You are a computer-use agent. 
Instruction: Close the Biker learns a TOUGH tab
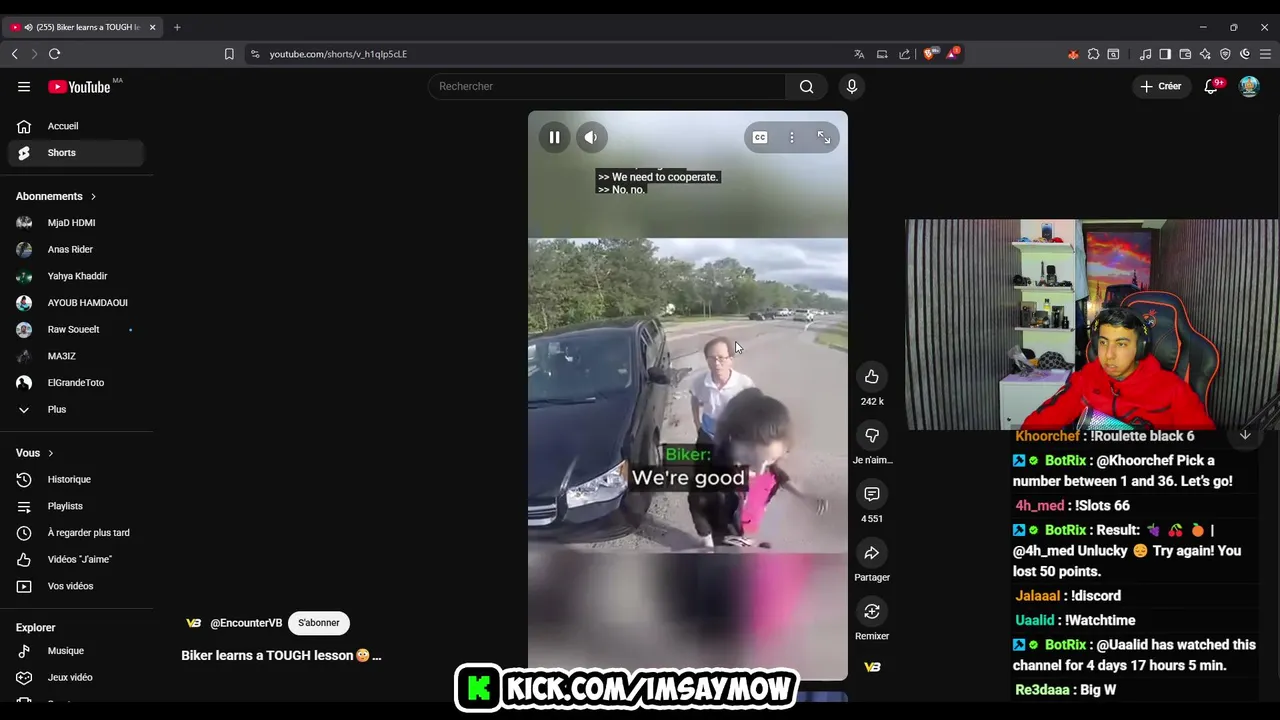coord(153,27)
